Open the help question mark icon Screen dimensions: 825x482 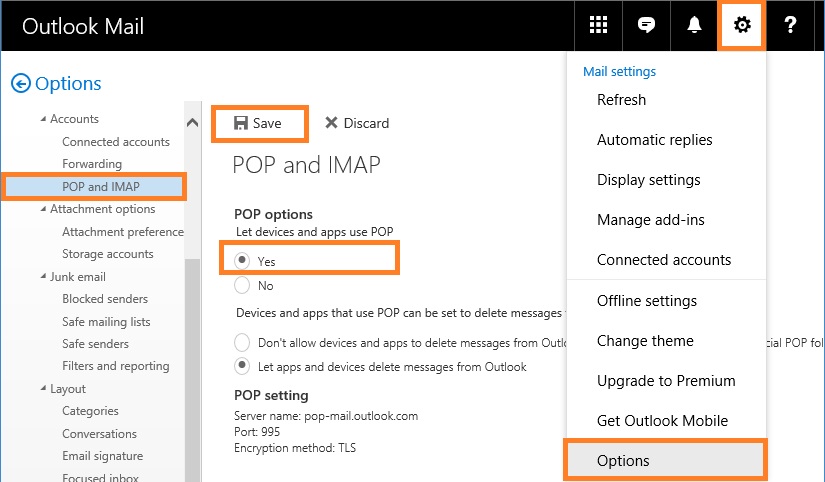coord(790,25)
